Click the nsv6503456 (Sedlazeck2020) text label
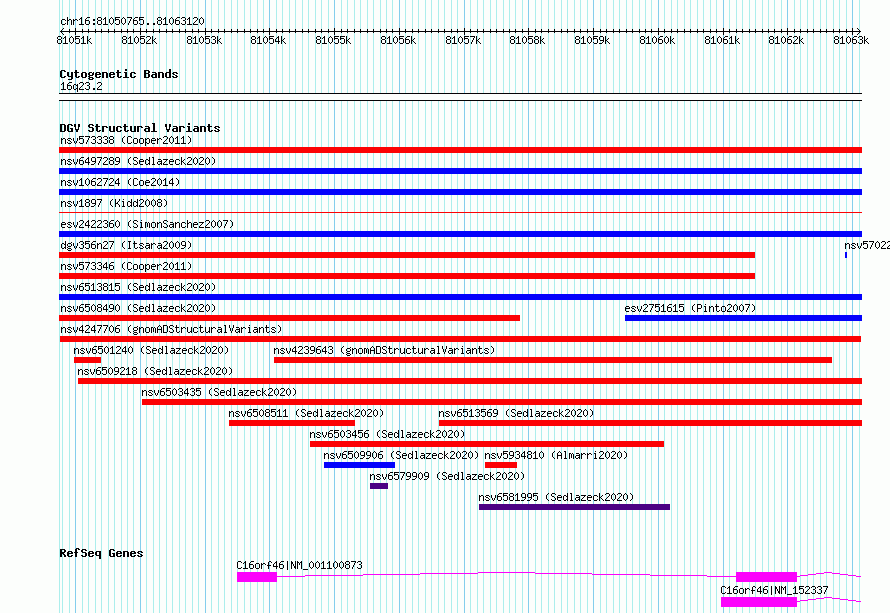Screen dimensions: 890x613 [x=387, y=434]
